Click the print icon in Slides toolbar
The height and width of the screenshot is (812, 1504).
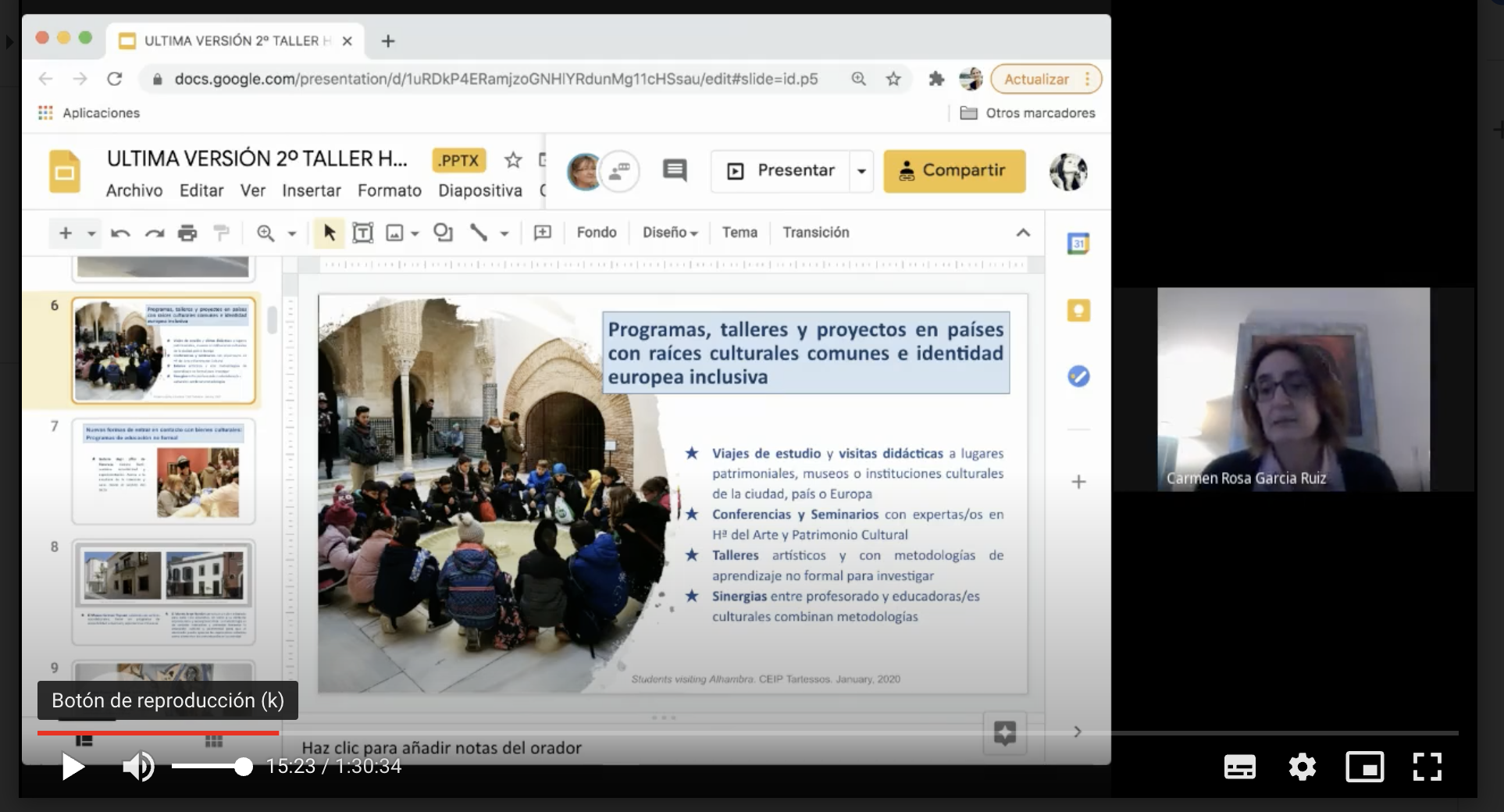tap(187, 233)
